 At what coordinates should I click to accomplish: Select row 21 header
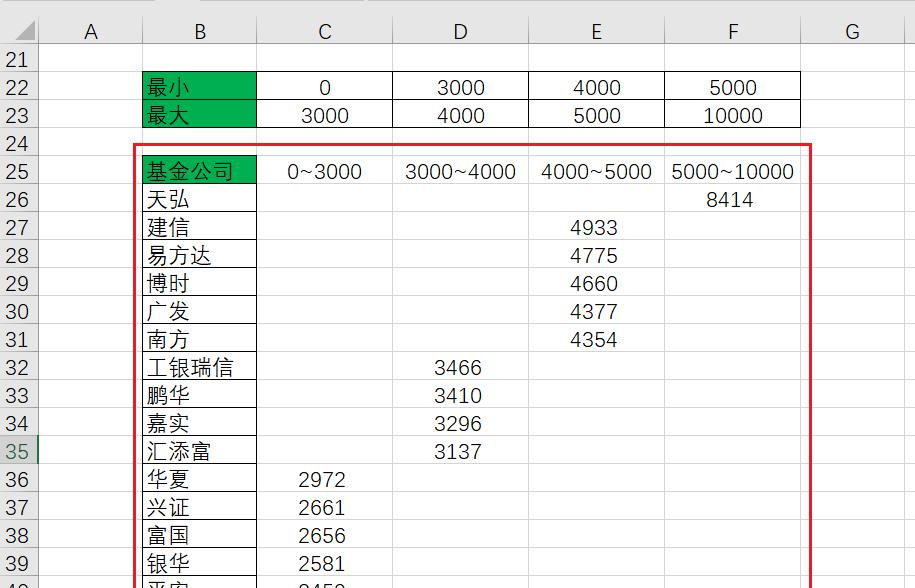(x=19, y=58)
